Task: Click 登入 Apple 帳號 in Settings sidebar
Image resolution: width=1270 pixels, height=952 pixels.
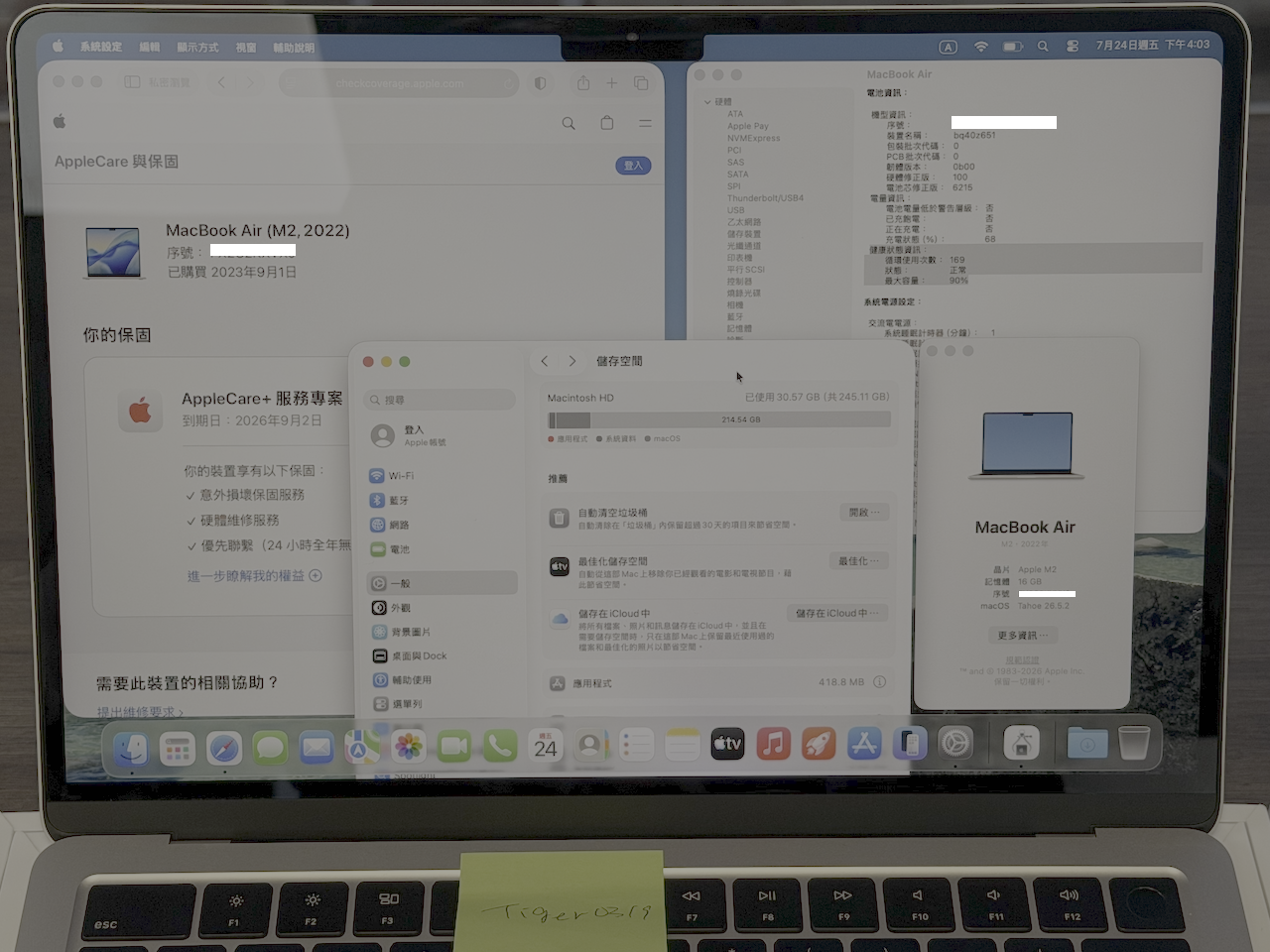Action: pos(442,435)
